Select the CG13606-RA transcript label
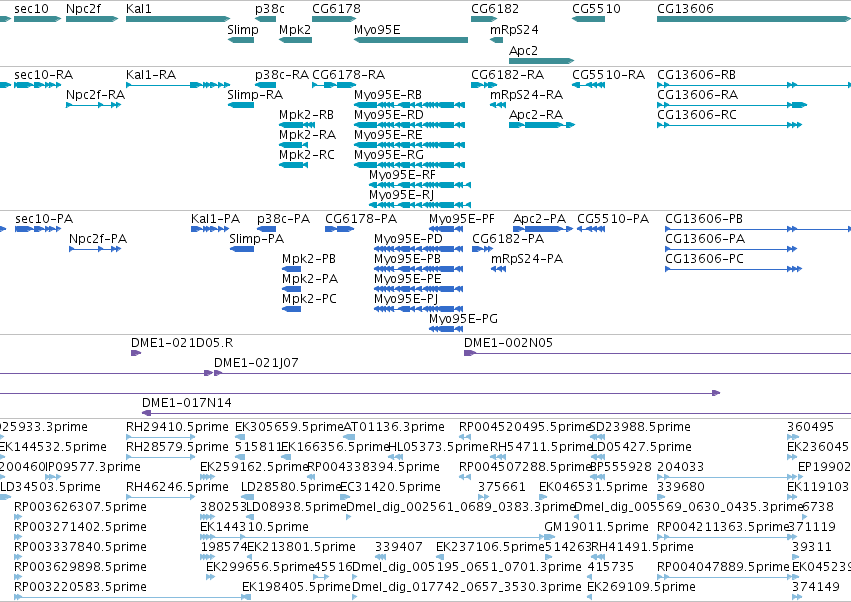This screenshot has height=602, width=851. click(x=697, y=95)
